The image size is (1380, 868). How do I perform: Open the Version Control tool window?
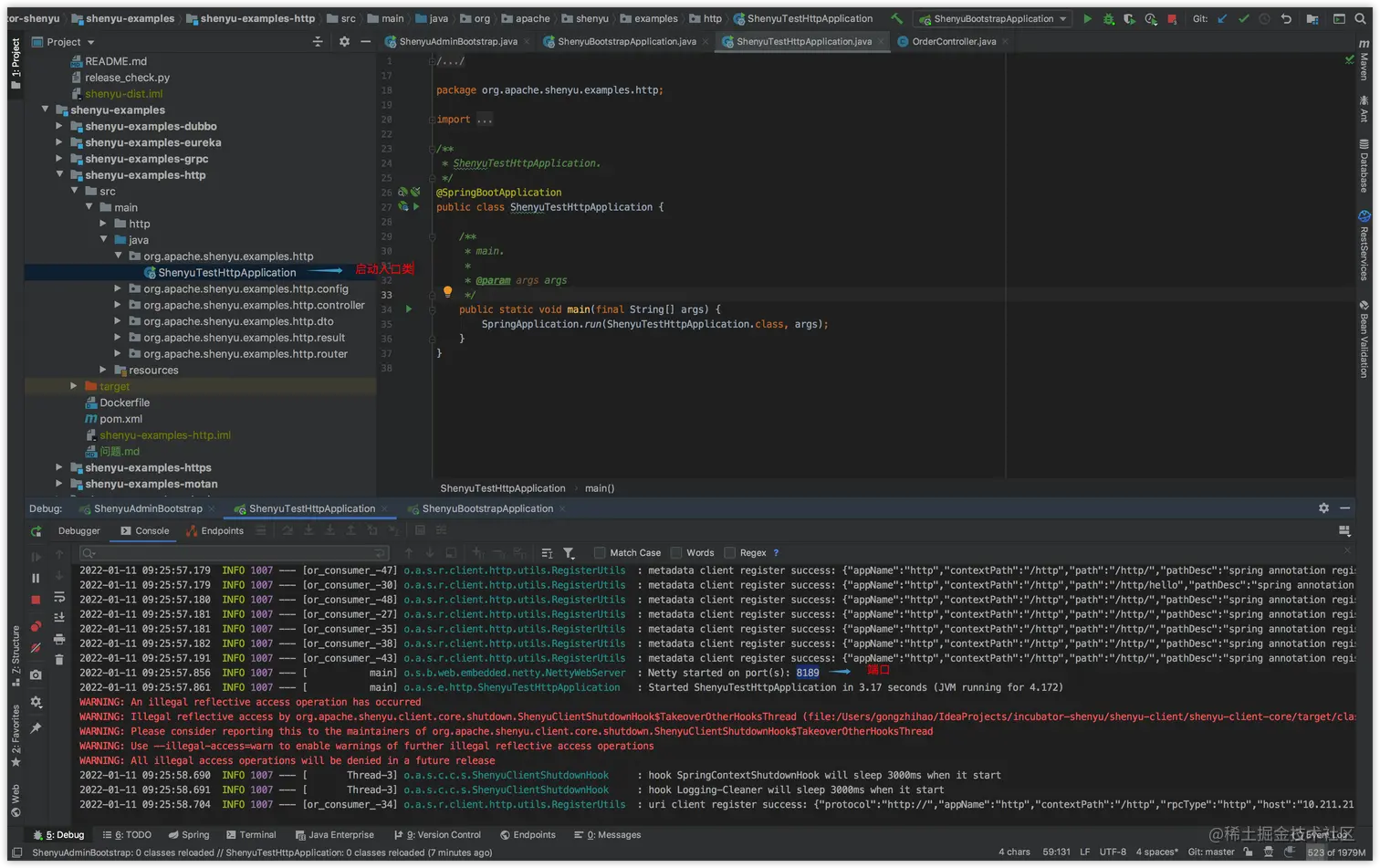pos(437,835)
